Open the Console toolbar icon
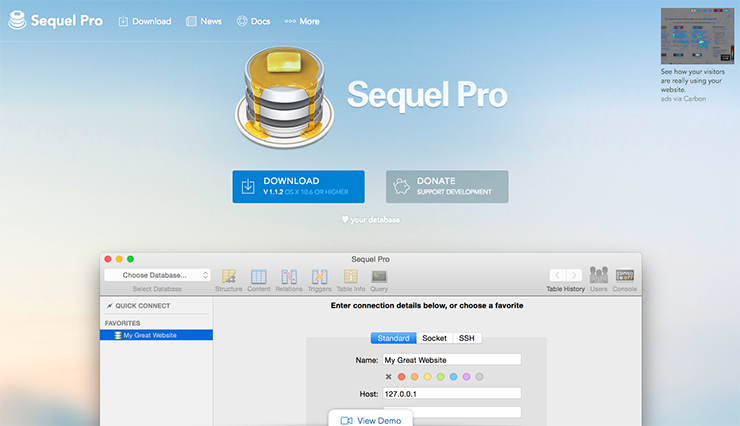The width and height of the screenshot is (740, 426). click(624, 280)
